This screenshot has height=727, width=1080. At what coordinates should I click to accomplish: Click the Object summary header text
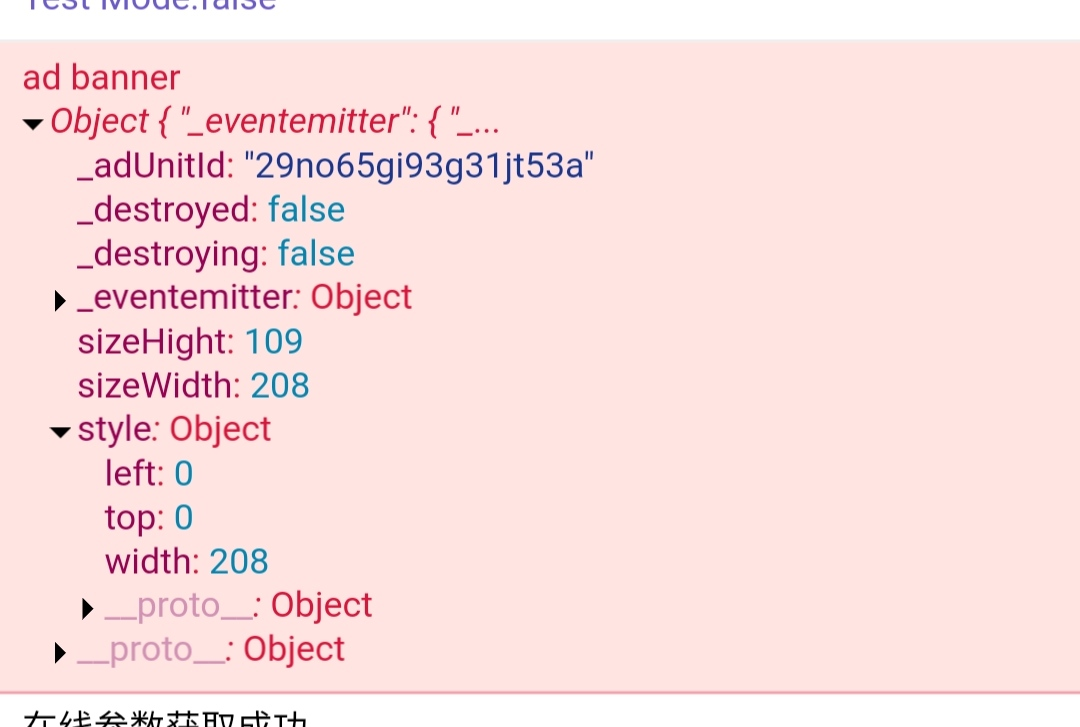tap(275, 121)
